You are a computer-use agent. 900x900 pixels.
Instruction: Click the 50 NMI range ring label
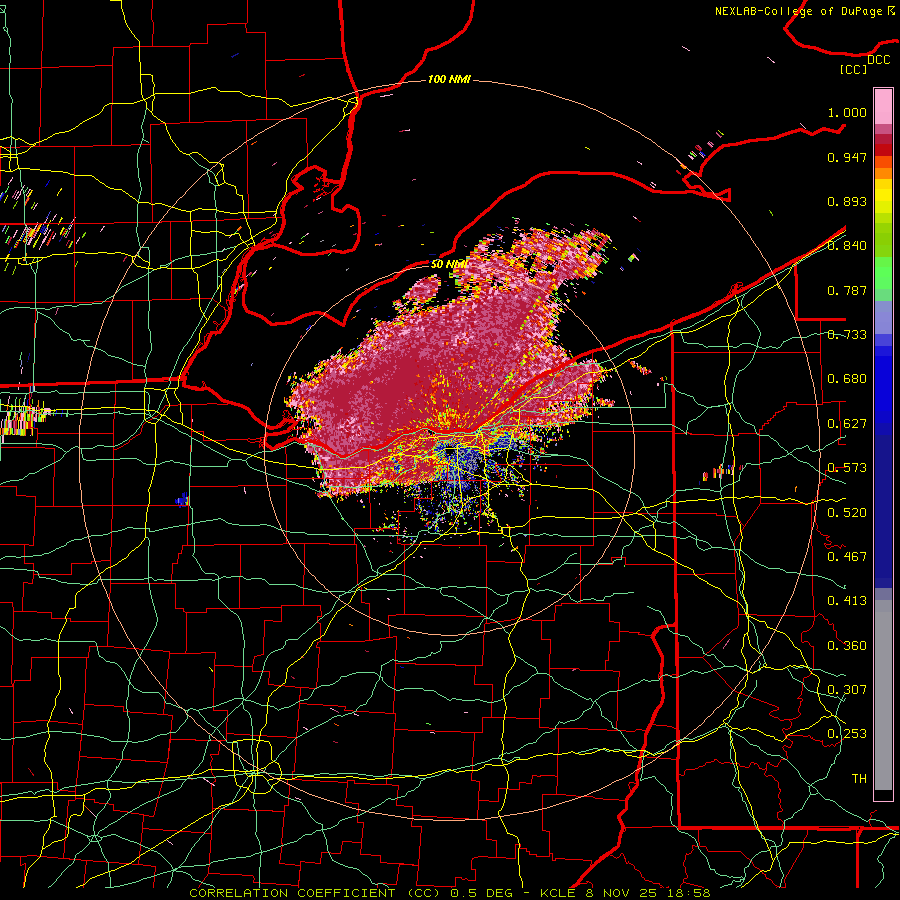449,264
